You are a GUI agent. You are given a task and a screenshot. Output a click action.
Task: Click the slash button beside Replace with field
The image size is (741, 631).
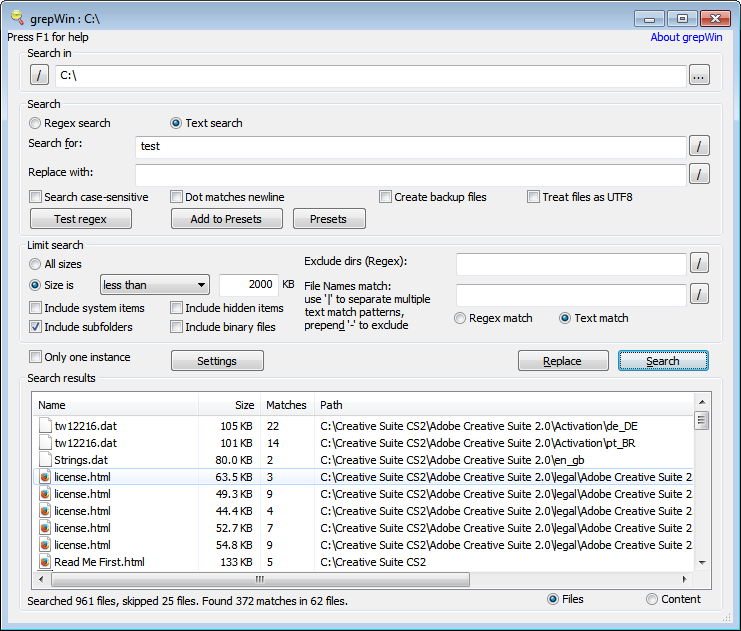point(699,174)
